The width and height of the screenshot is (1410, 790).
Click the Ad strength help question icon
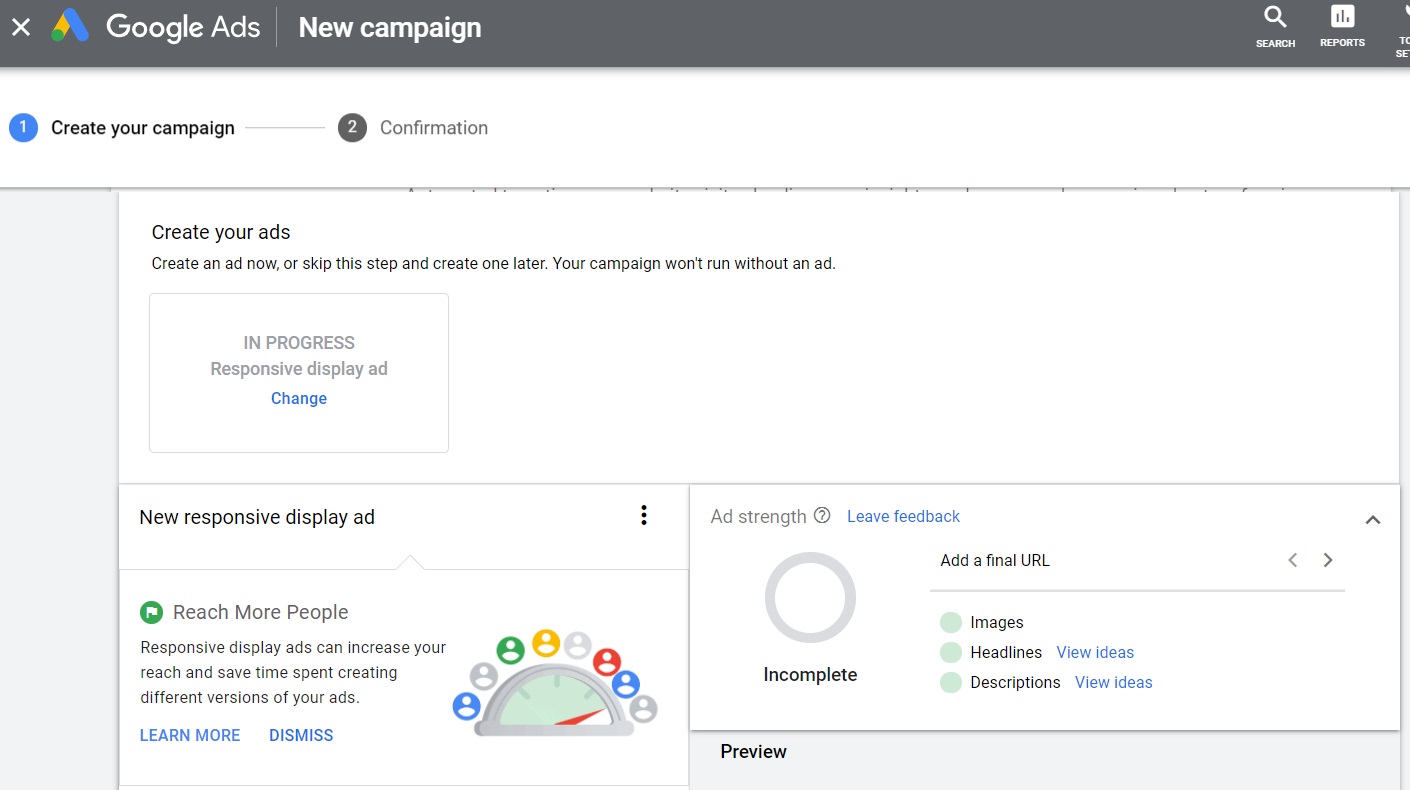pyautogui.click(x=822, y=516)
